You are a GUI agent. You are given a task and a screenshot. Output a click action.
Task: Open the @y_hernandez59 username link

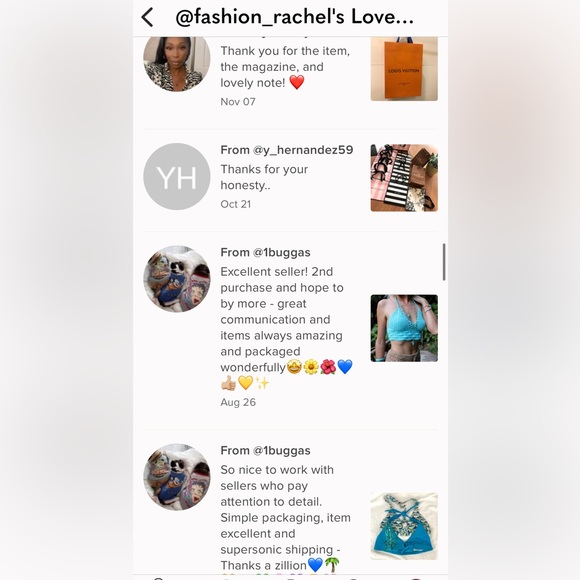point(303,150)
